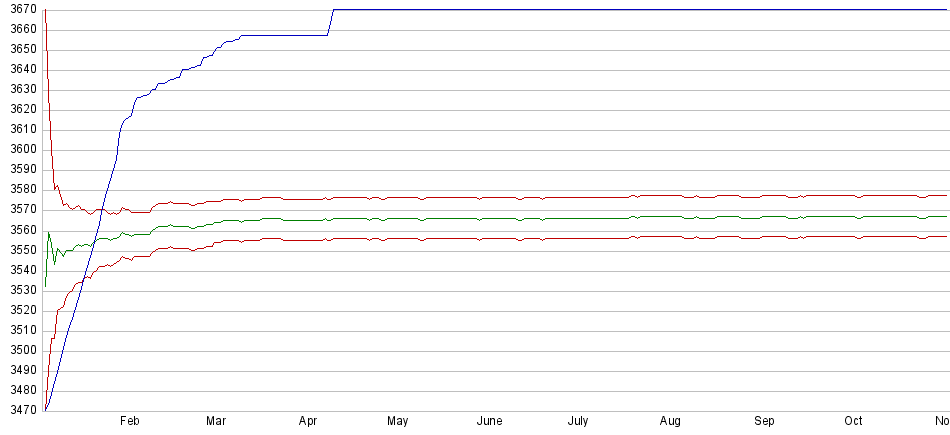Viewport: 950px width, 435px height.
Task: Click the May label on the time axis
Action: pyautogui.click(x=398, y=422)
